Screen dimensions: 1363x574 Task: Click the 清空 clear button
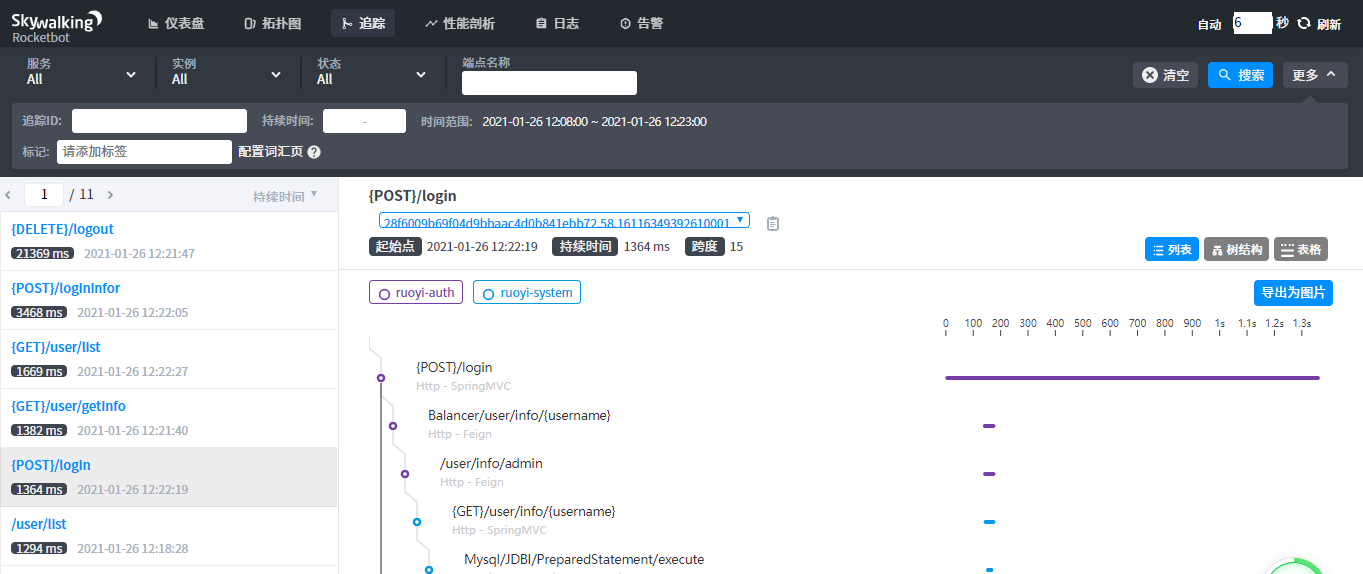click(x=1165, y=75)
